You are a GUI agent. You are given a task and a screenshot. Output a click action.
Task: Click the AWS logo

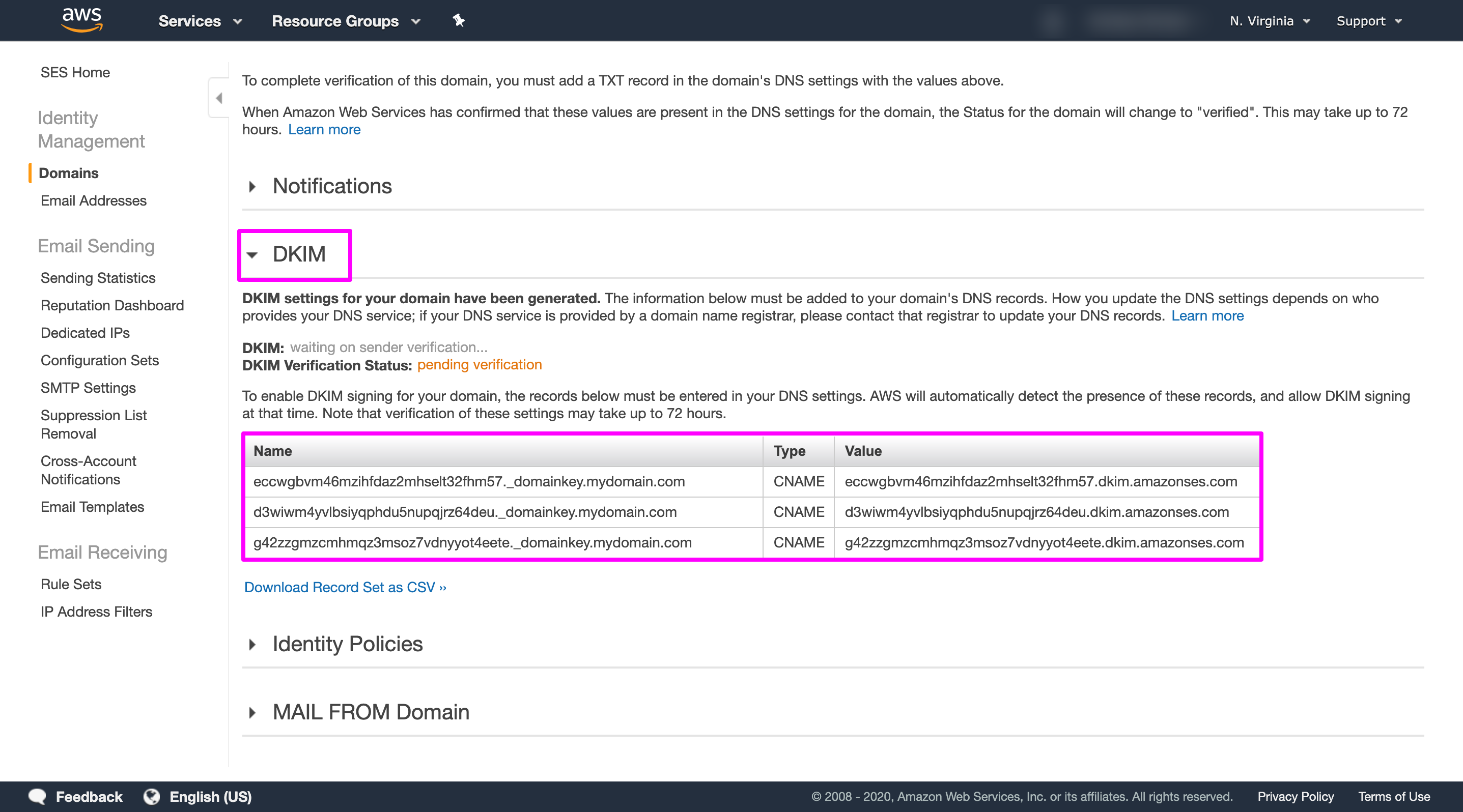click(82, 20)
